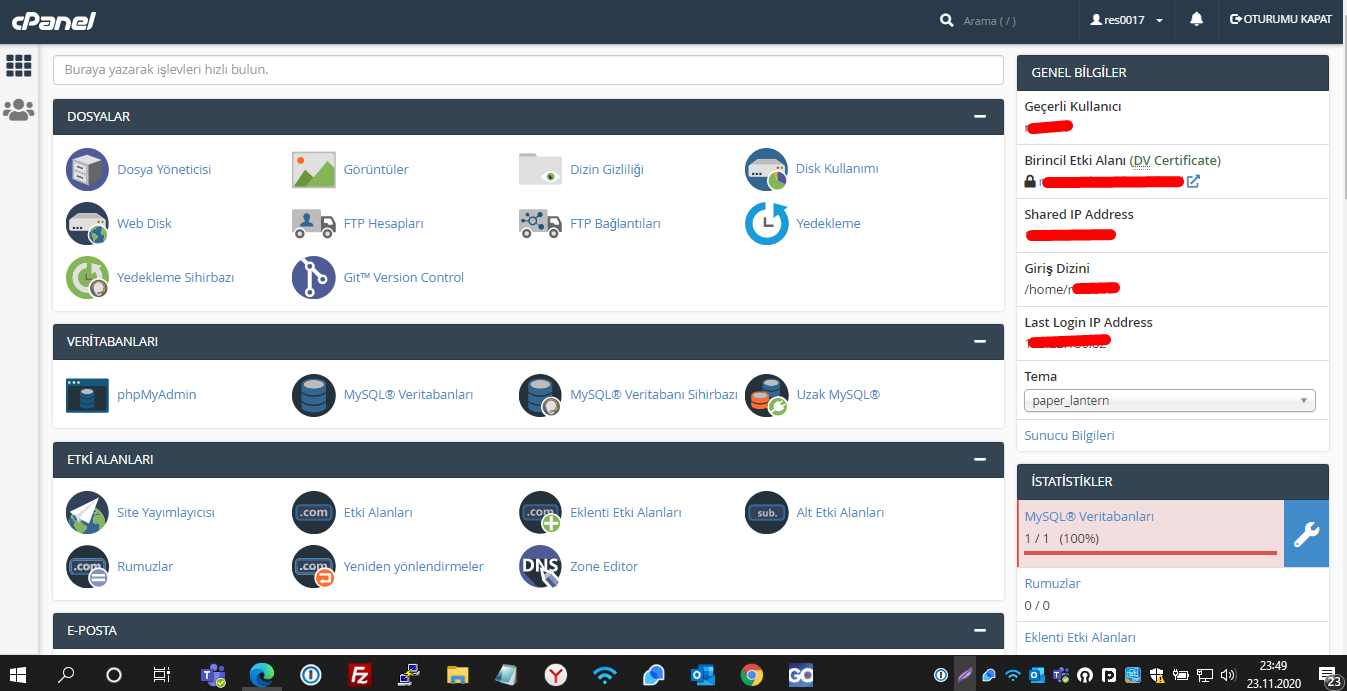
Task: Open the Eklenti Etki Alanları icon
Action: click(x=540, y=512)
